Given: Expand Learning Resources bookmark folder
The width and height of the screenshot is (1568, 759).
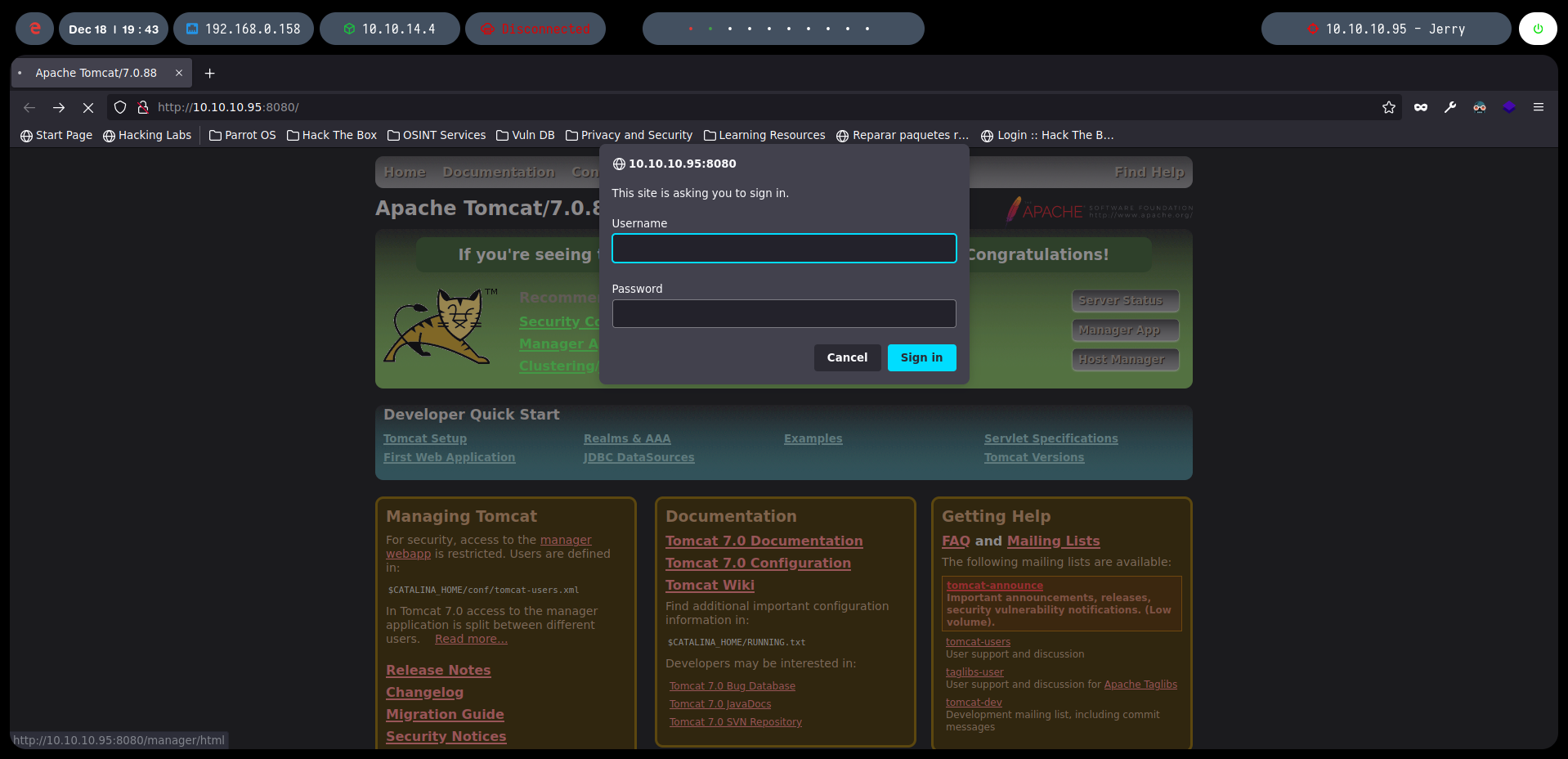Looking at the screenshot, I should coord(764,135).
